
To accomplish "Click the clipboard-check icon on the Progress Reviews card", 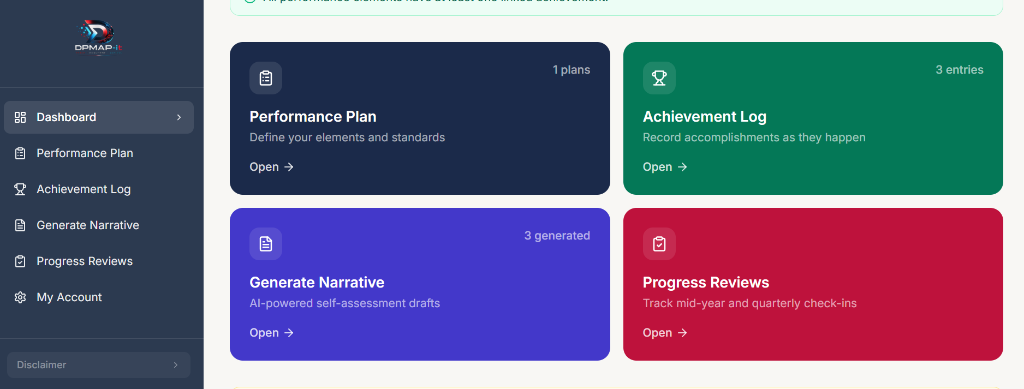I will tap(659, 244).
